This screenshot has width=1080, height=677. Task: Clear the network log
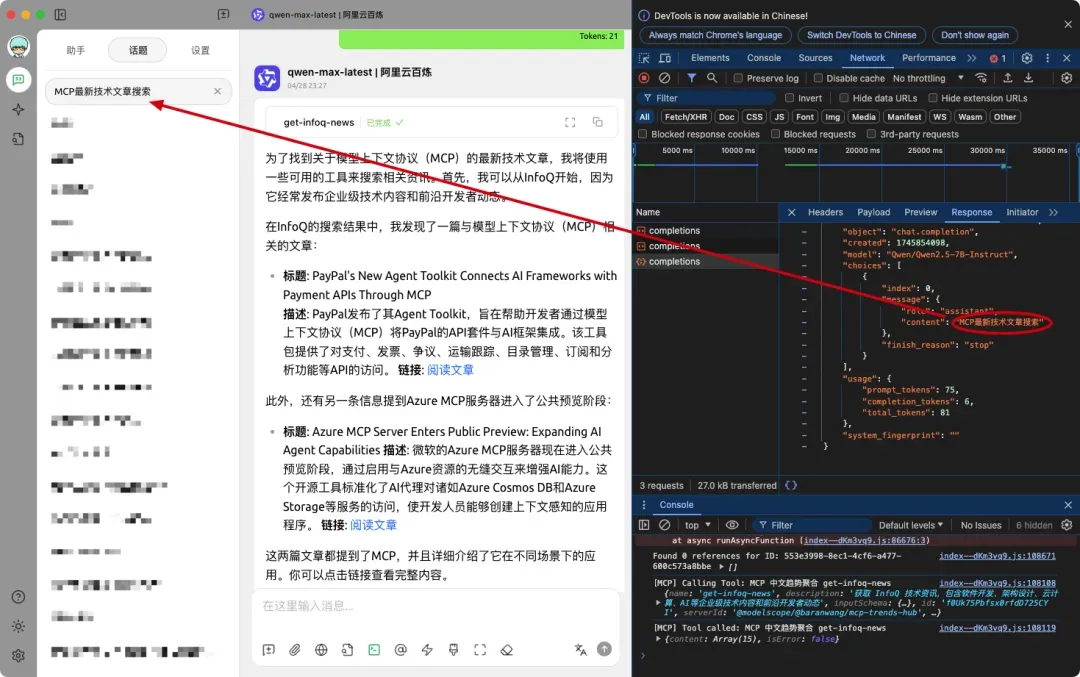[x=665, y=79]
